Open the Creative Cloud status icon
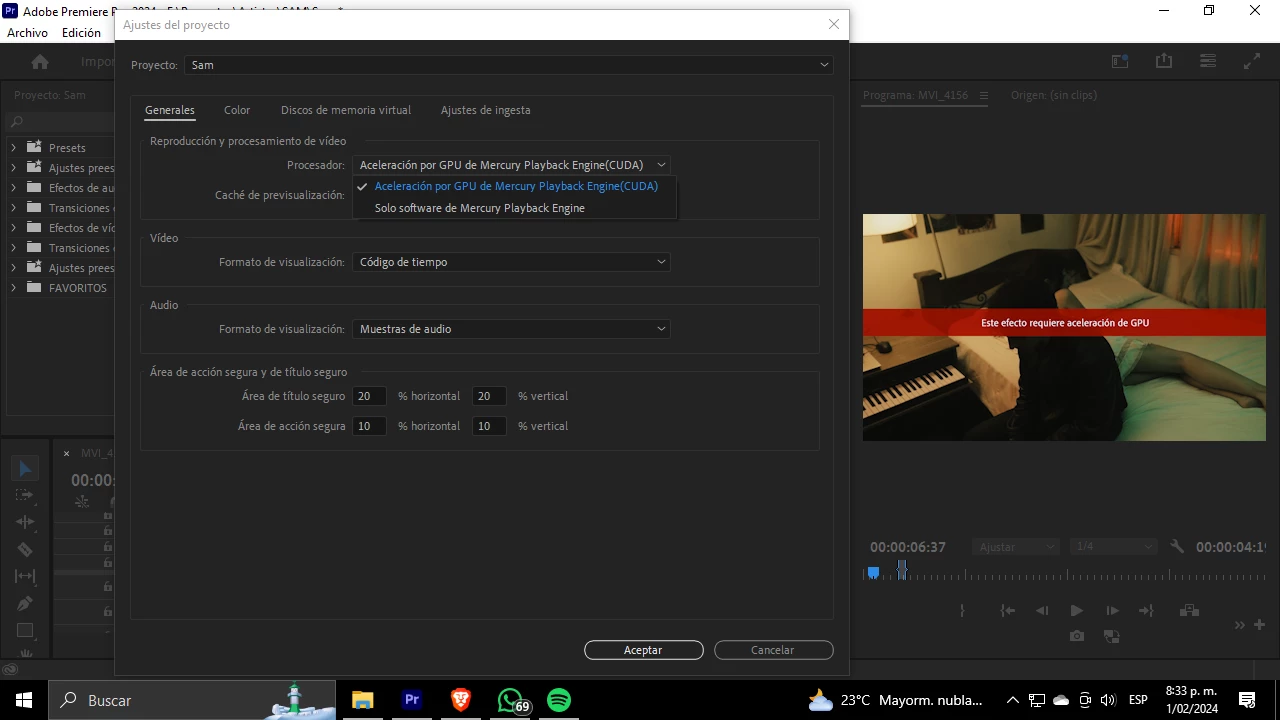 click(10, 669)
